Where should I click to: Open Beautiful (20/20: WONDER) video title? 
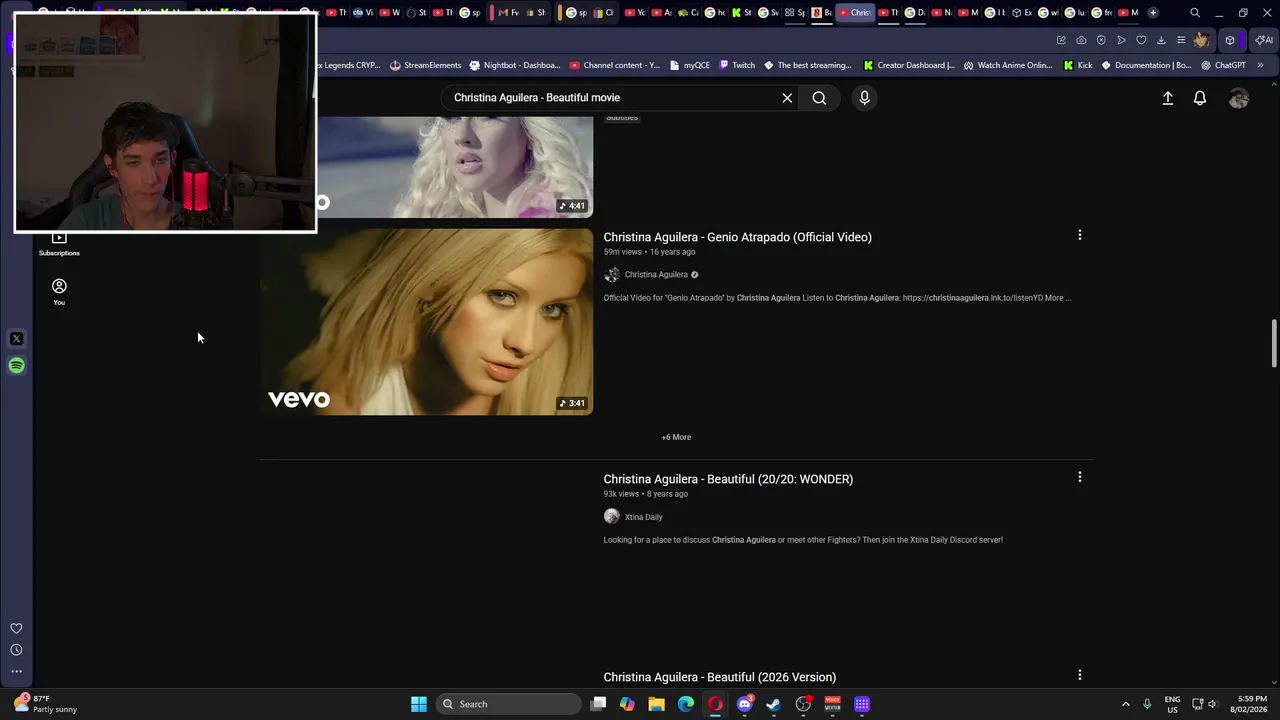[x=728, y=479]
